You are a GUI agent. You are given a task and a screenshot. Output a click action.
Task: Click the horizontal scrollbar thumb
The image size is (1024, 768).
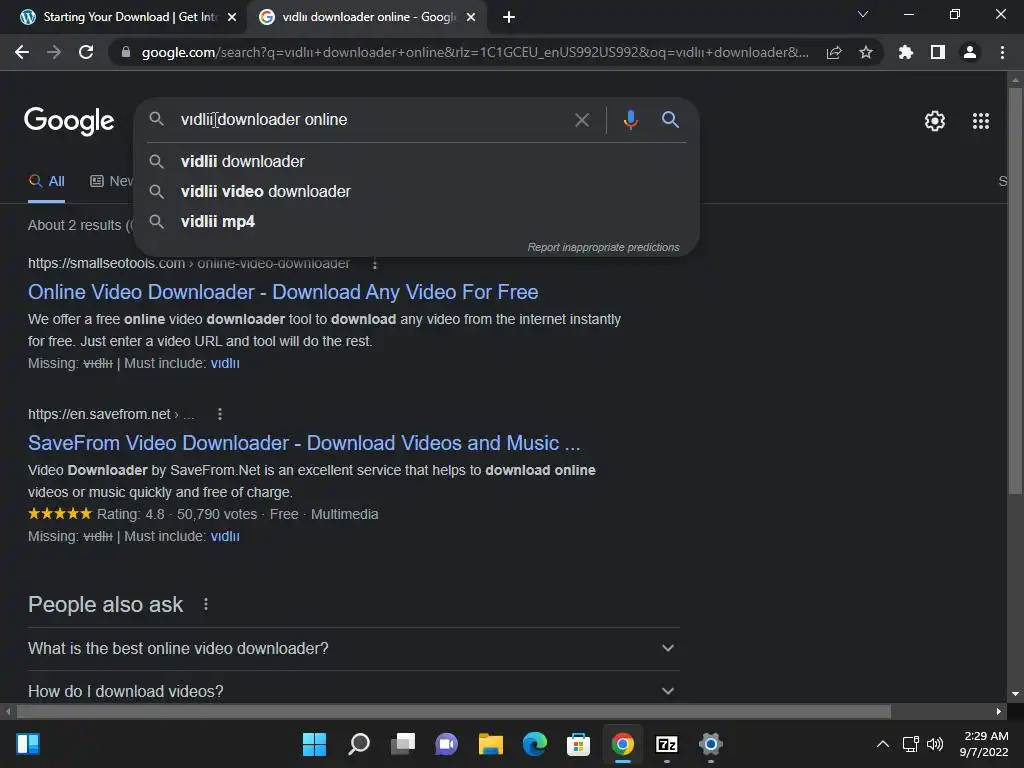(454, 711)
